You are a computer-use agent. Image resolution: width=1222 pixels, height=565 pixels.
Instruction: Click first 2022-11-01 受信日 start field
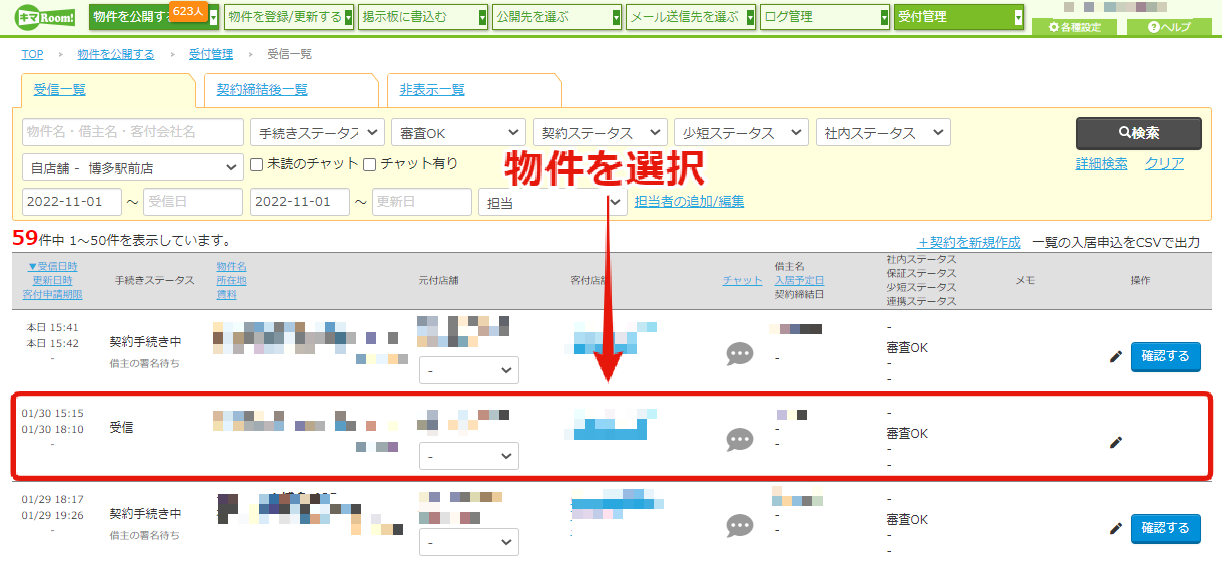pyautogui.click(x=72, y=202)
